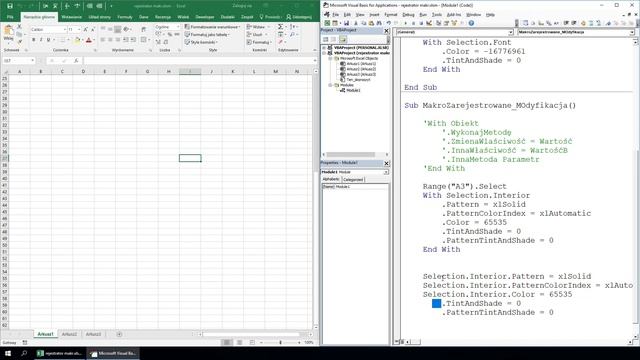
Task: Click the Save icon in Excel's quick access toolbar
Action: [10, 6]
